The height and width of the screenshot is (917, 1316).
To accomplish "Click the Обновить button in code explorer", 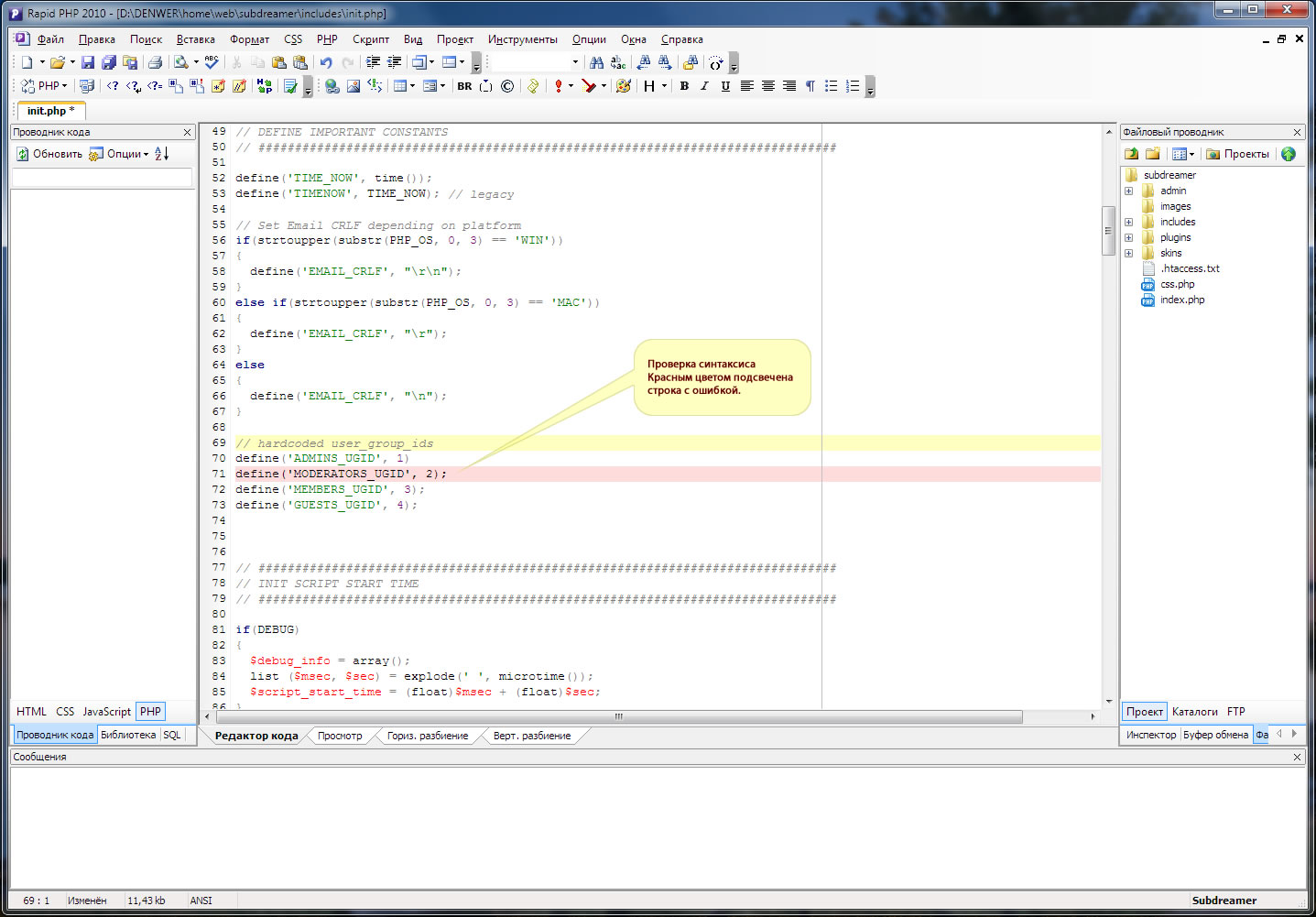I will point(49,154).
